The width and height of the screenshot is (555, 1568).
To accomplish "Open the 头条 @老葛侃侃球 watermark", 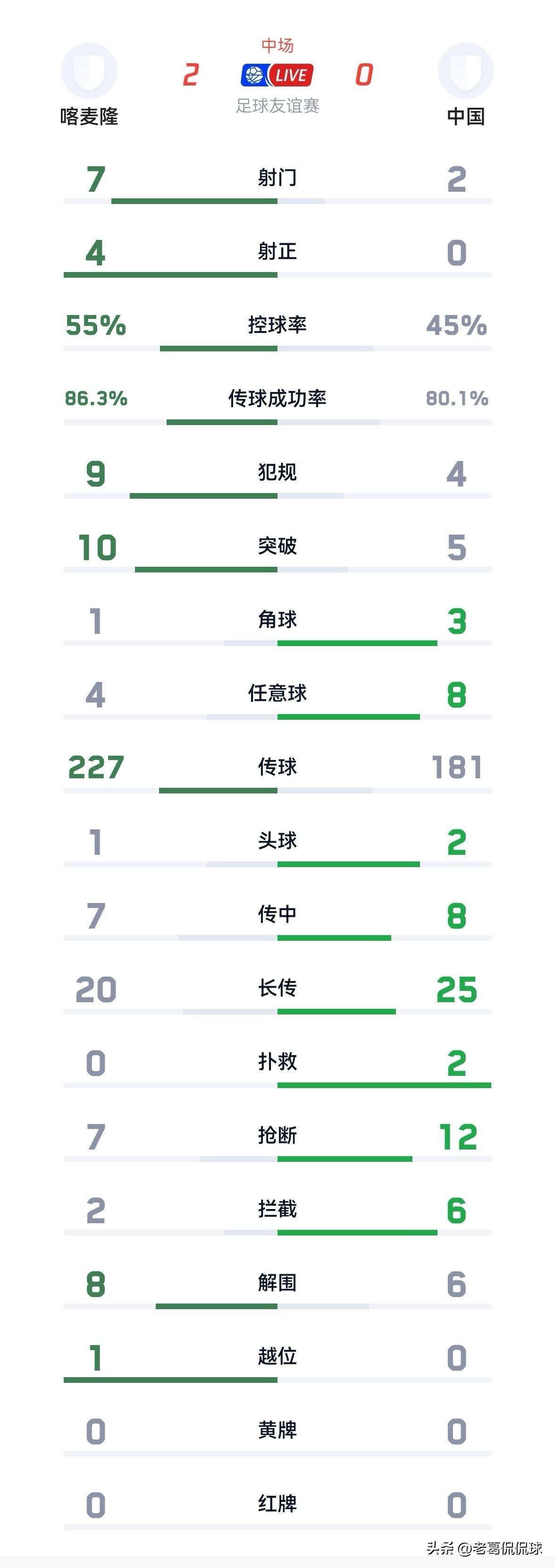I will point(484,1548).
